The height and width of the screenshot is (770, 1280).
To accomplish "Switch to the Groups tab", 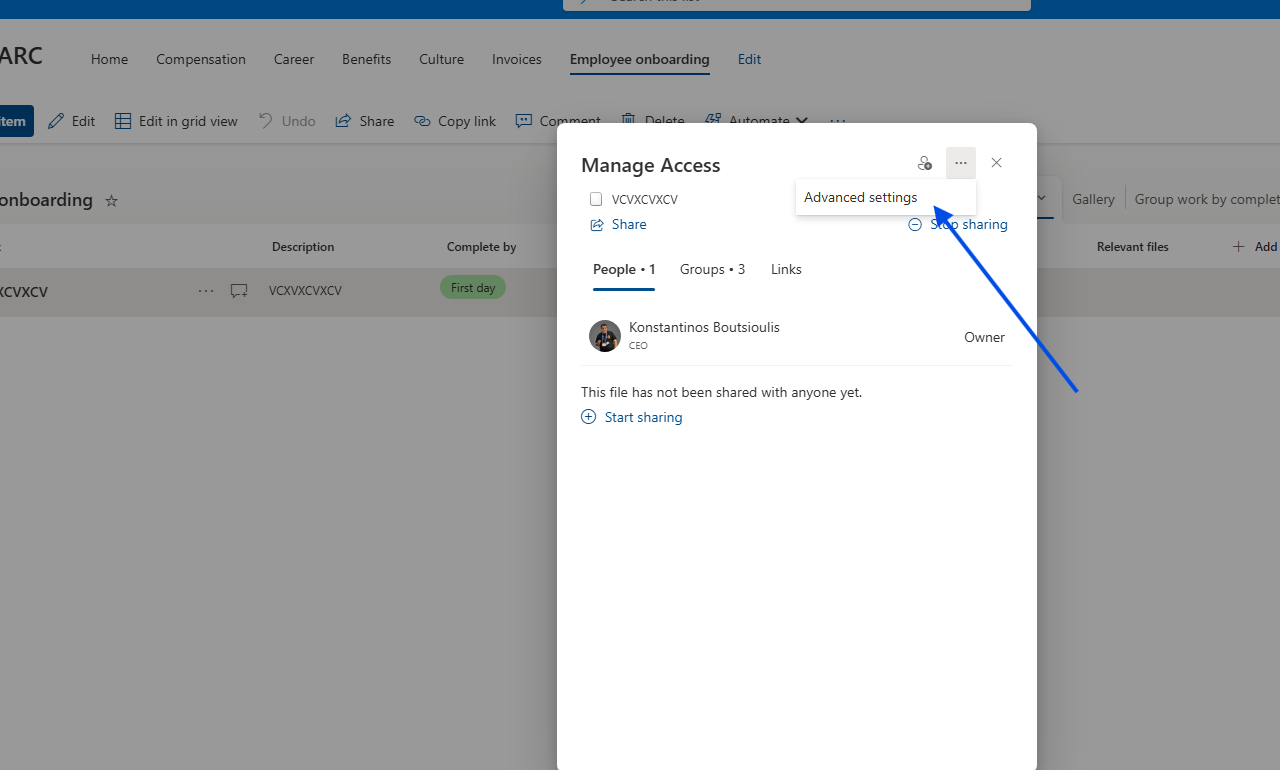I will click(x=712, y=270).
